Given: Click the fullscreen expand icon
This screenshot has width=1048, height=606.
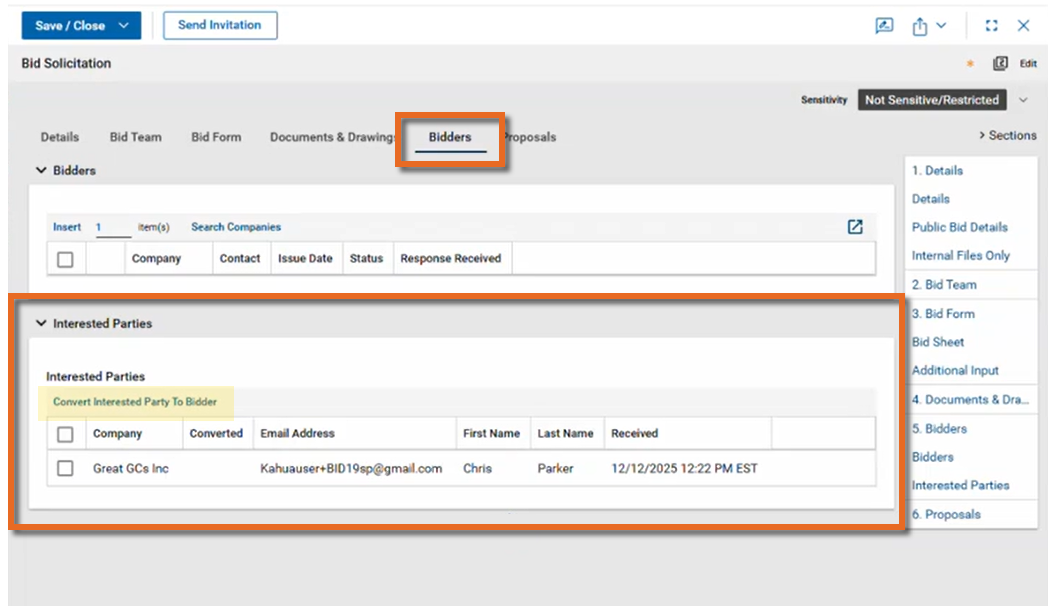Looking at the screenshot, I should pyautogui.click(x=992, y=26).
